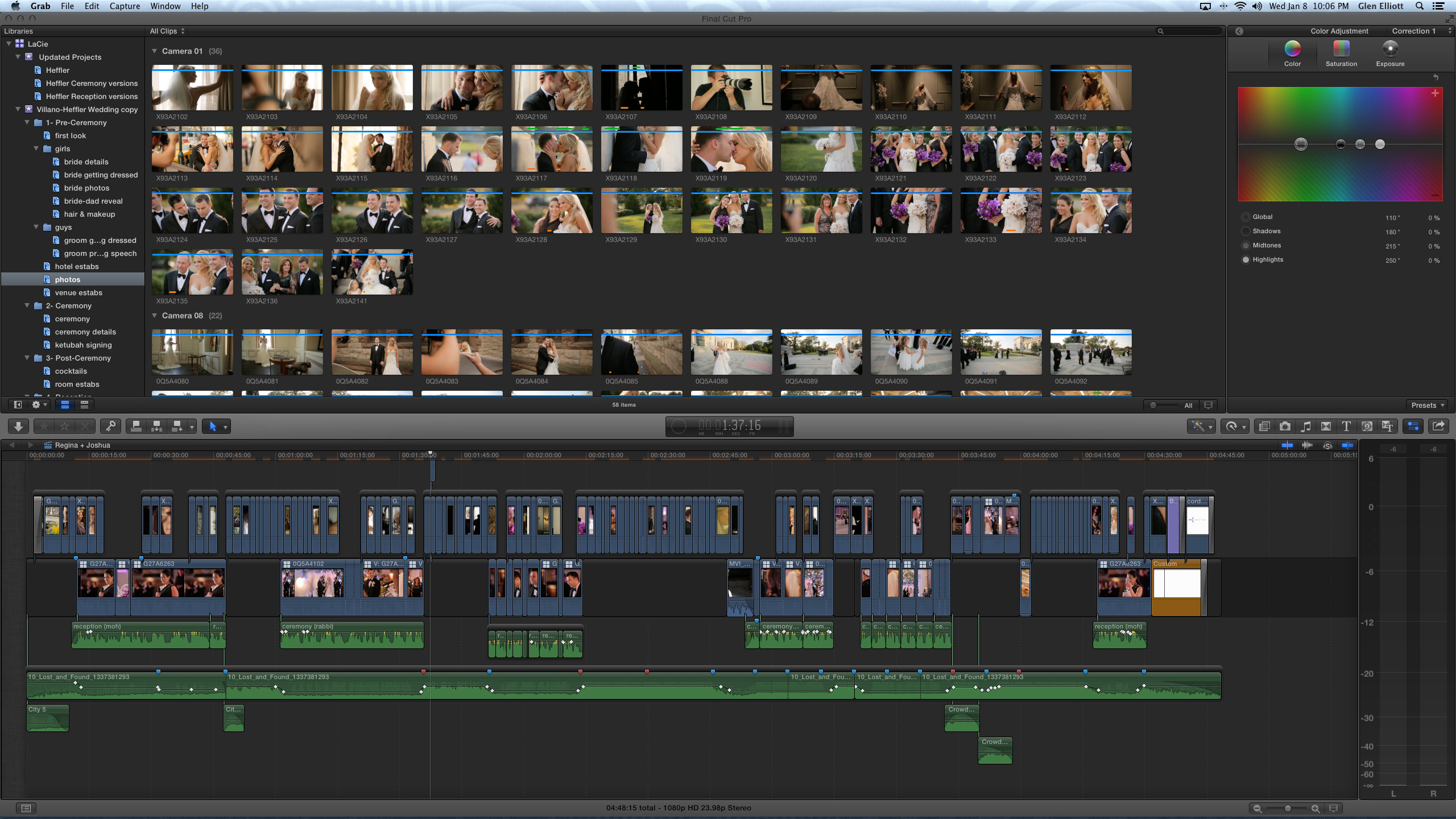Toggle skimming in the timeline
The image size is (1456, 819).
point(1287,445)
